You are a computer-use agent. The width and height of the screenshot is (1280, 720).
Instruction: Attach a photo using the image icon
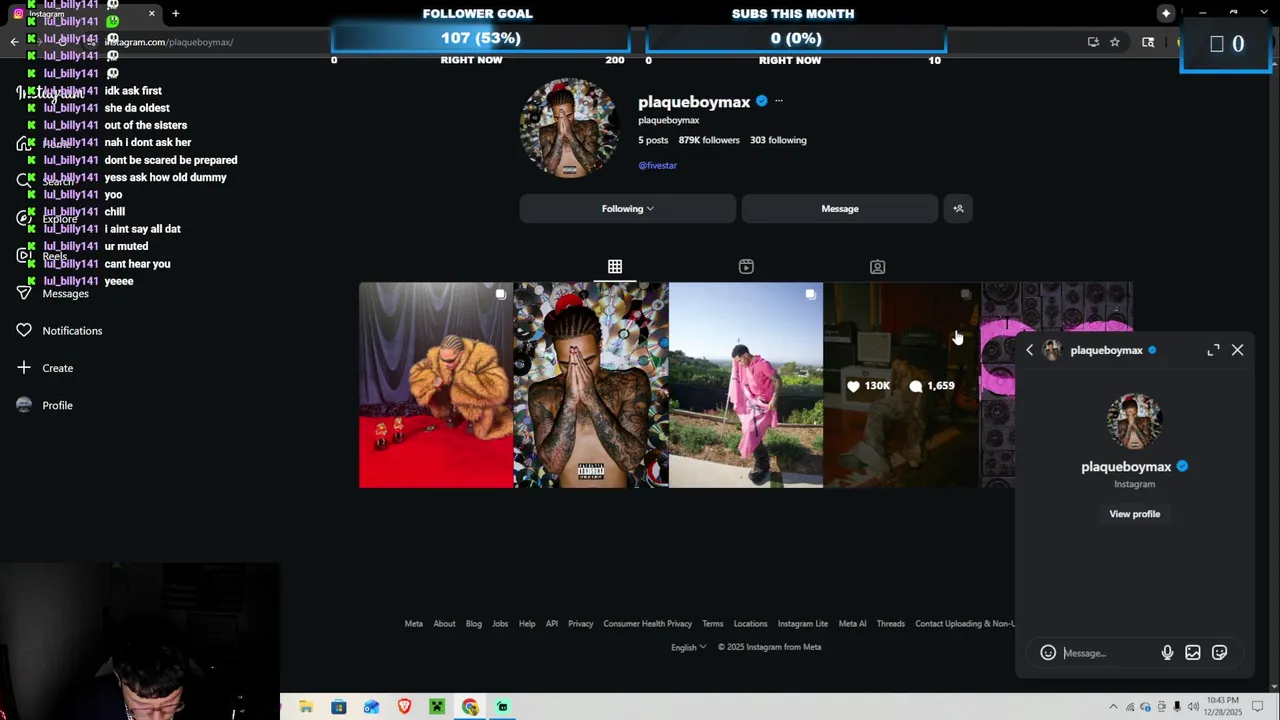coord(1193,653)
